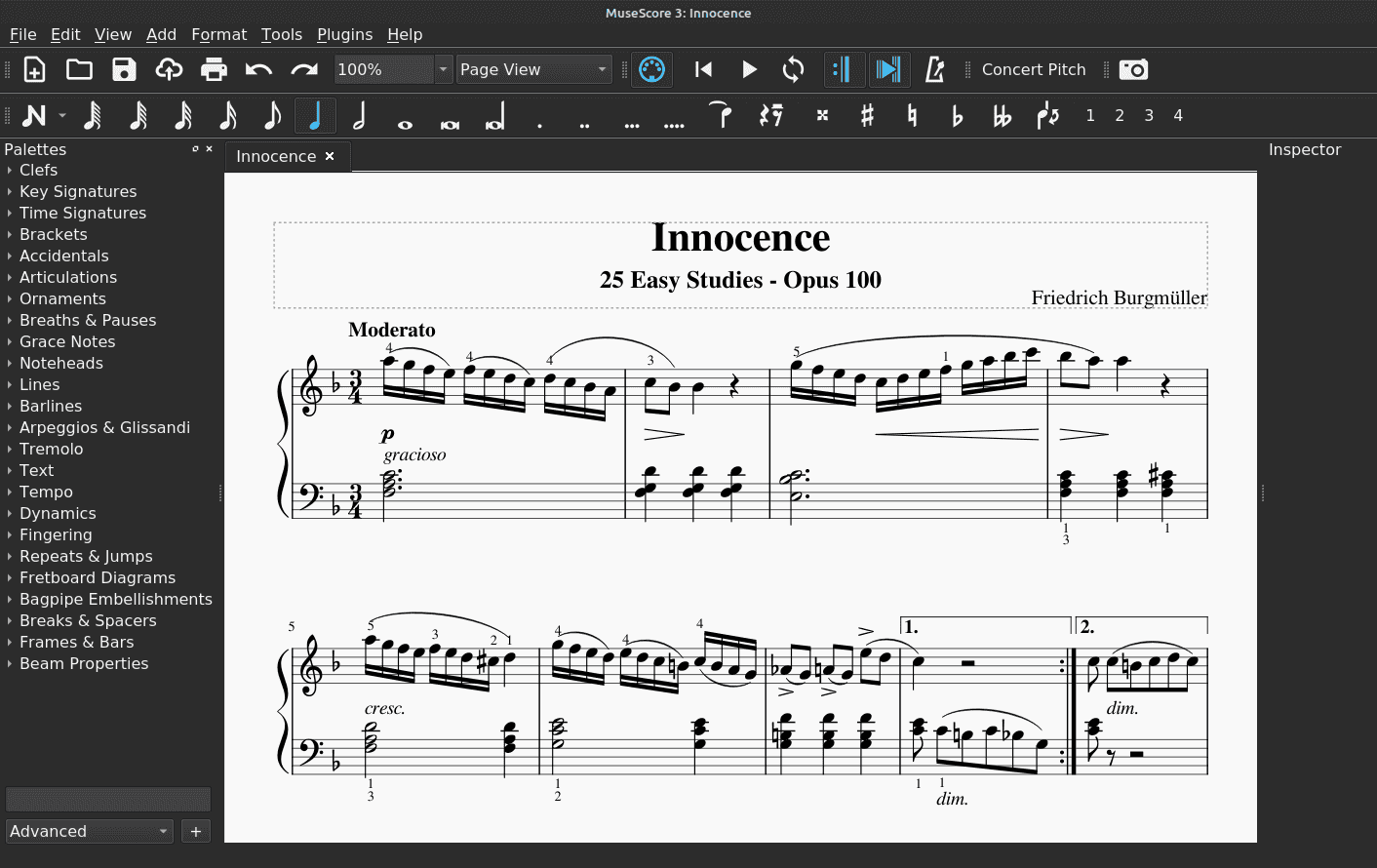This screenshot has height=868, width=1377.
Task: Select the half note duration
Action: point(359,116)
